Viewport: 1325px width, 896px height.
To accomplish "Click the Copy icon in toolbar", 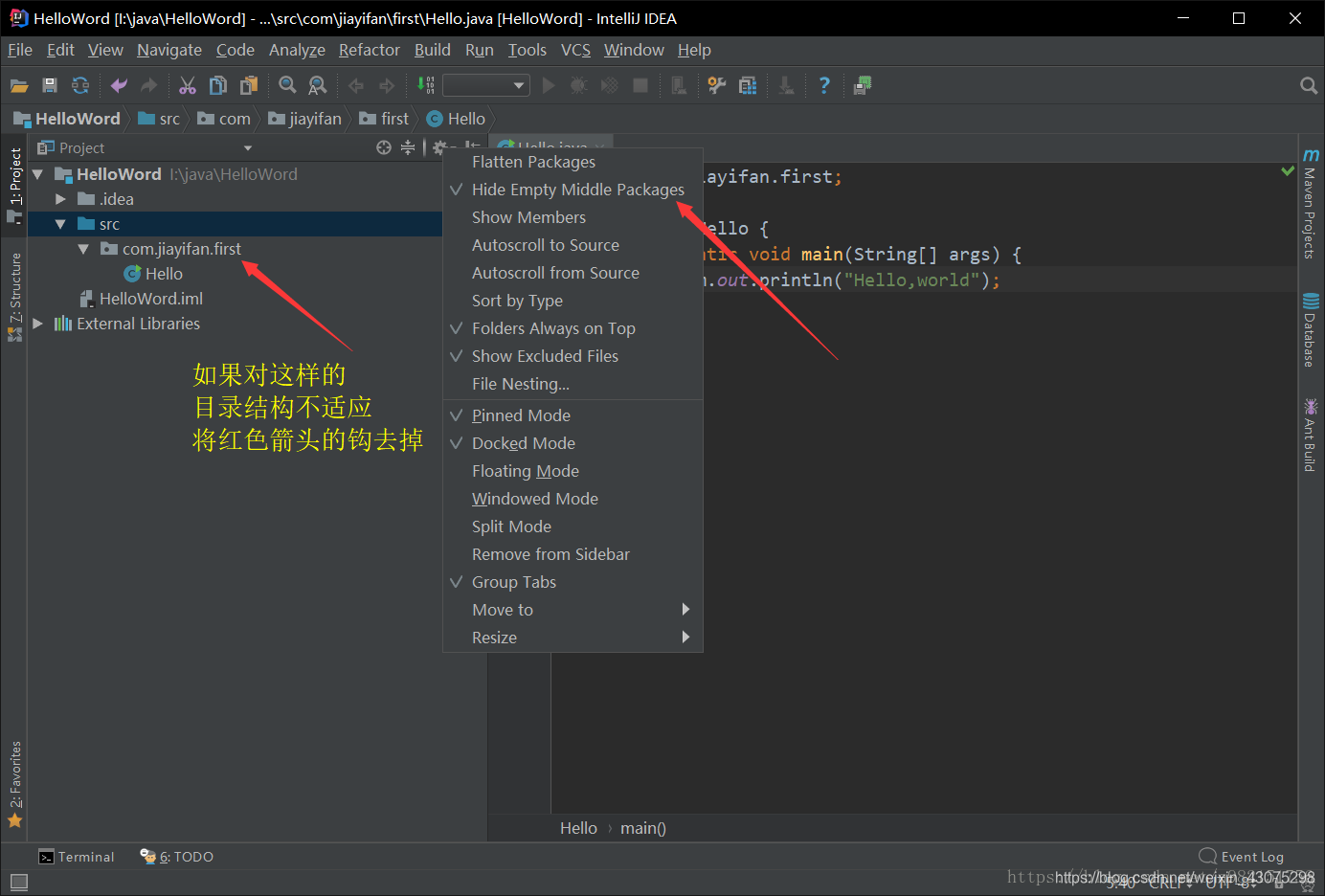I will tap(218, 86).
